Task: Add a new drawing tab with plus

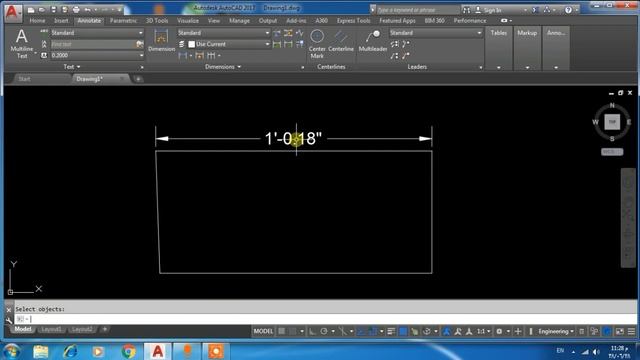Action: (138, 79)
